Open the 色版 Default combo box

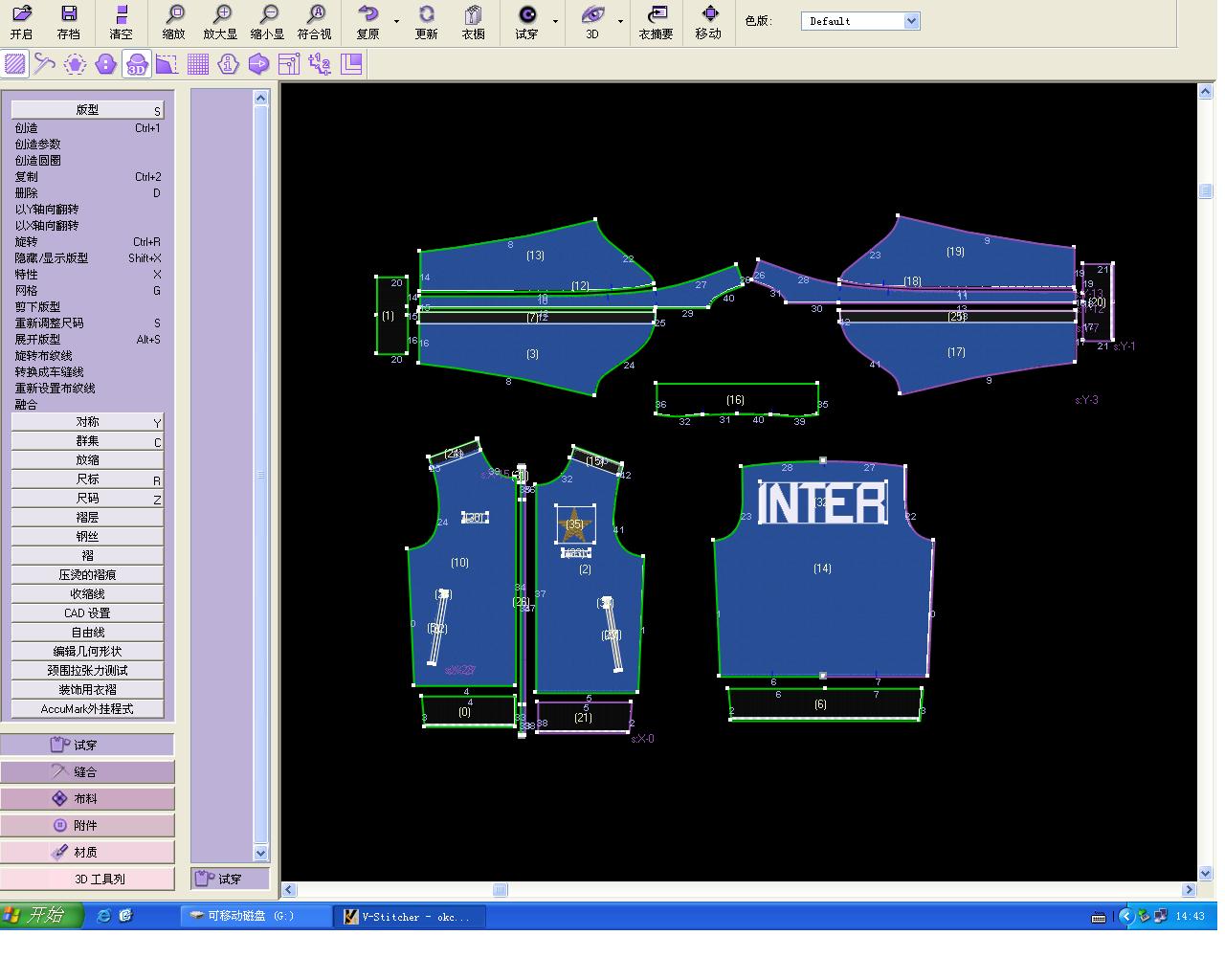[x=860, y=21]
